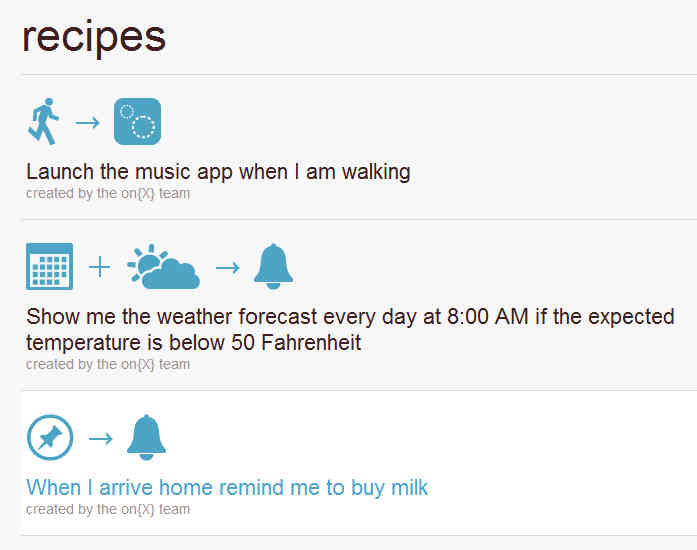697x550 pixels.
Task: Click the walking person trigger icon
Action: coord(43,122)
